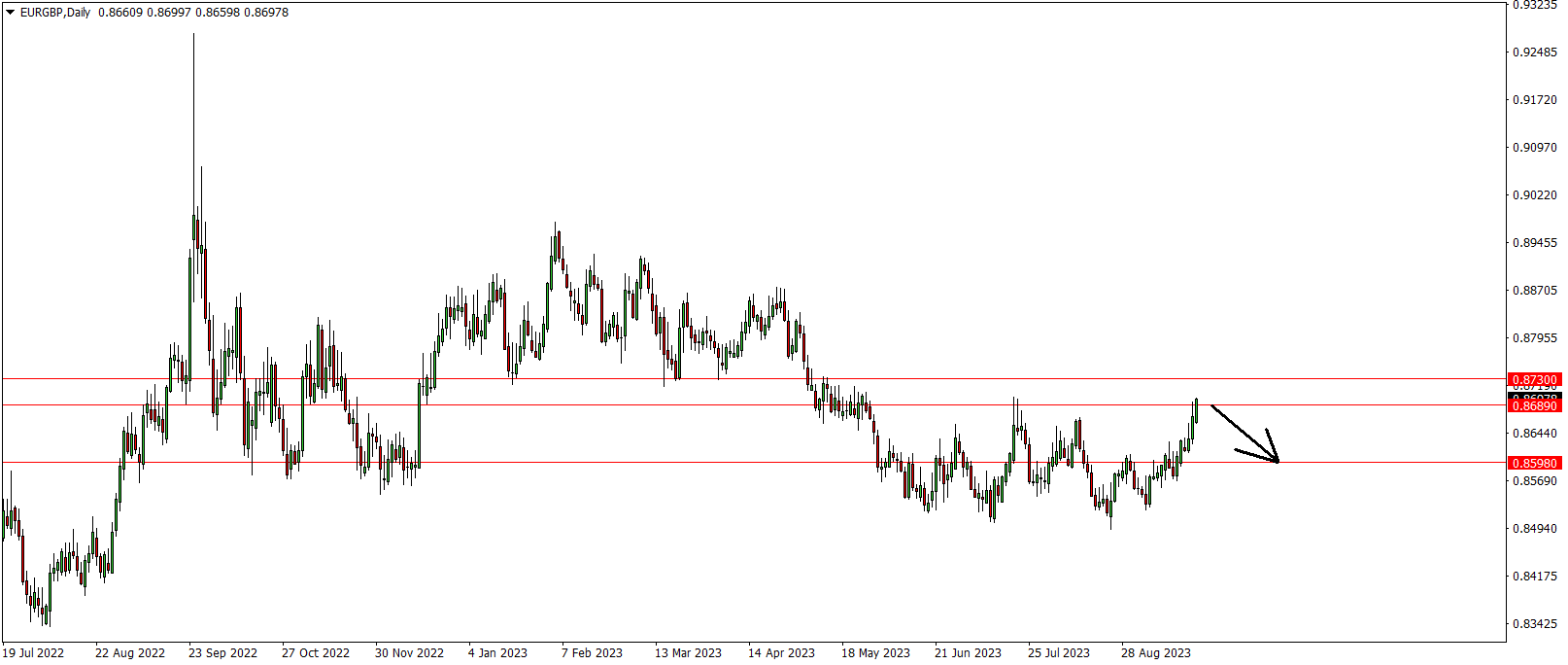The image size is (1568, 665).
Task: Click the 13 Mar 2023 date label
Action: tap(688, 652)
